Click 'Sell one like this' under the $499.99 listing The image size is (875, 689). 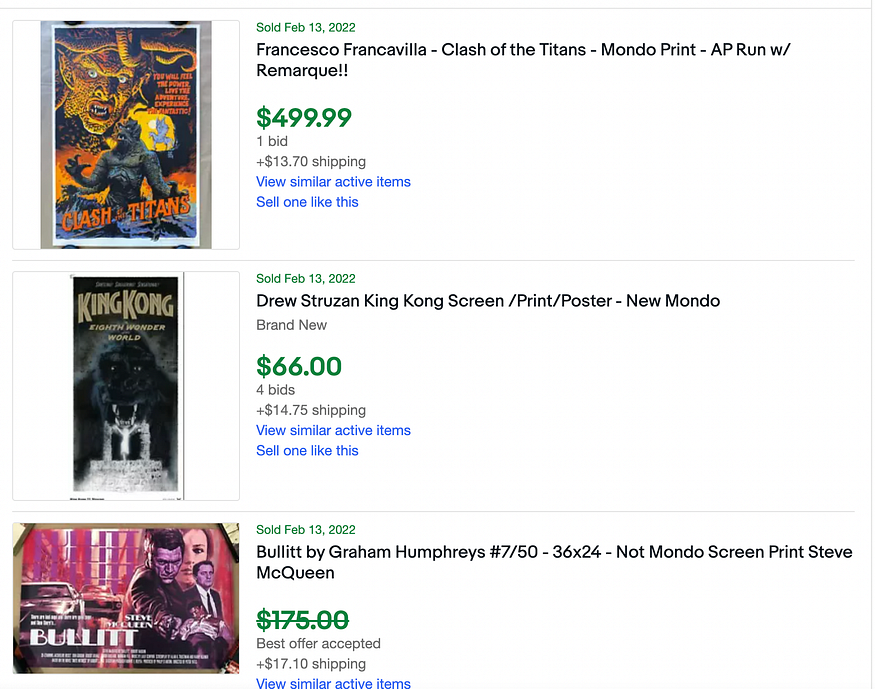point(307,201)
